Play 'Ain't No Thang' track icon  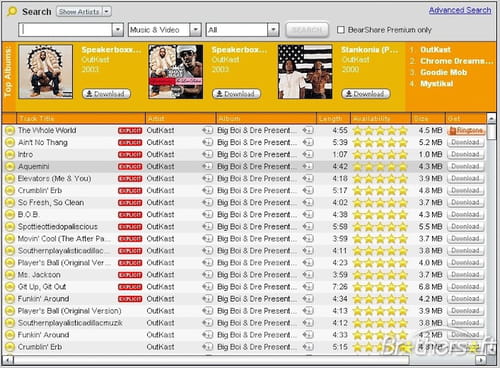click(10, 143)
